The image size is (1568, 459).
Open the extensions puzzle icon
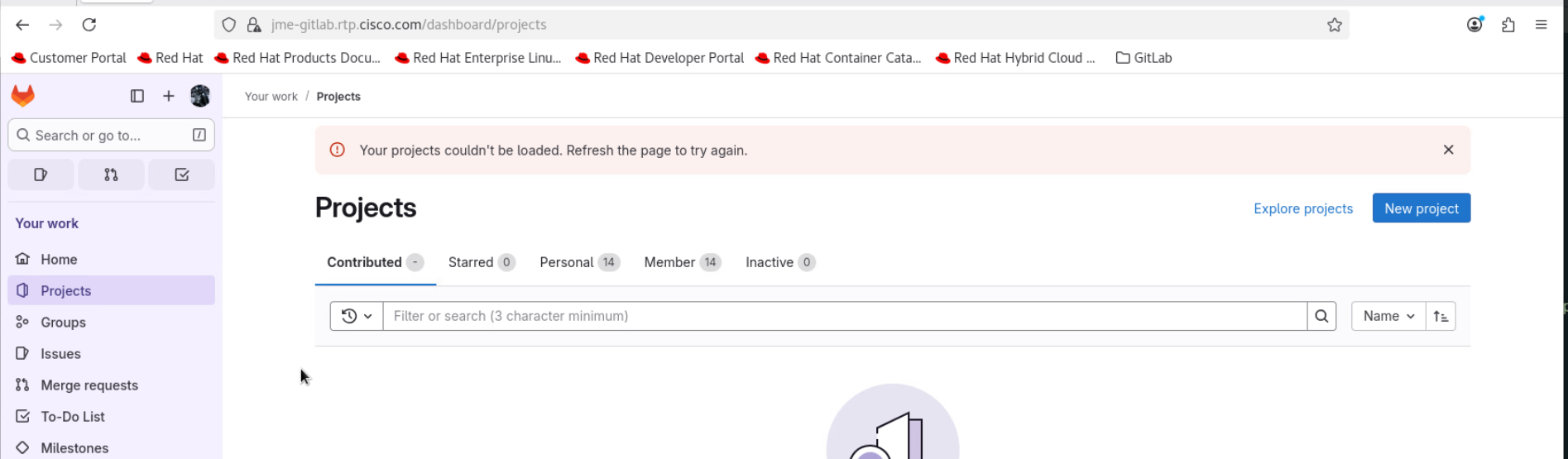(x=1508, y=25)
